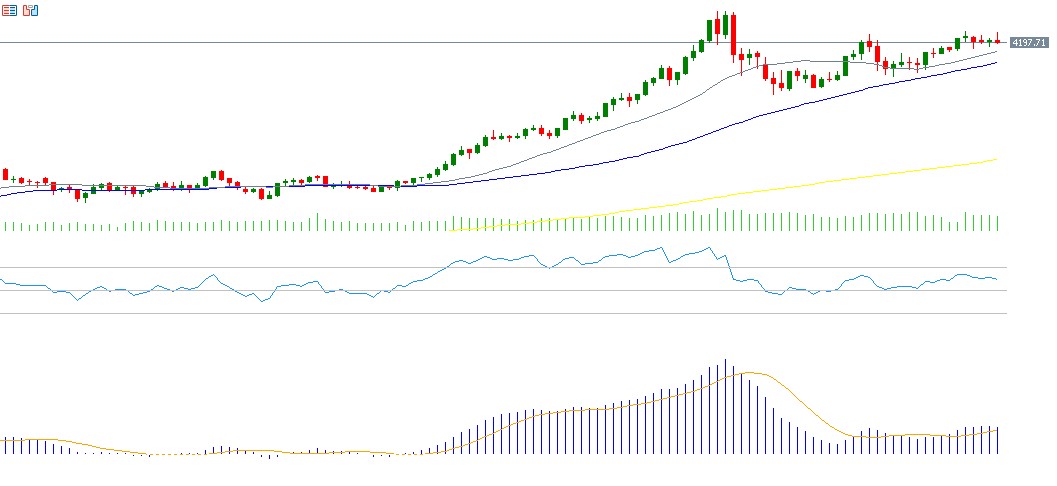This screenshot has height=486, width=1057.
Task: Click the tallest green volume bar
Action: tap(717, 220)
